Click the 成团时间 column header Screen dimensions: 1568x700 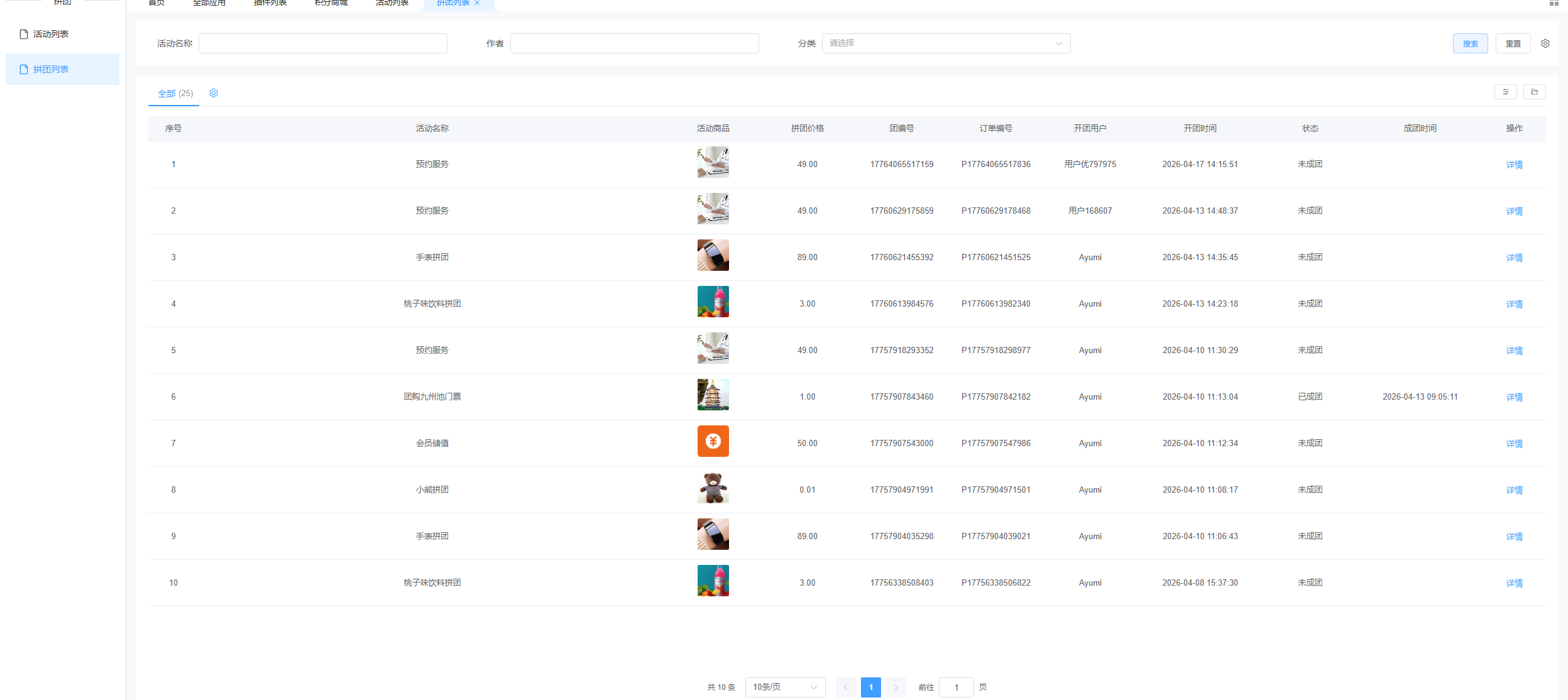coord(1420,129)
